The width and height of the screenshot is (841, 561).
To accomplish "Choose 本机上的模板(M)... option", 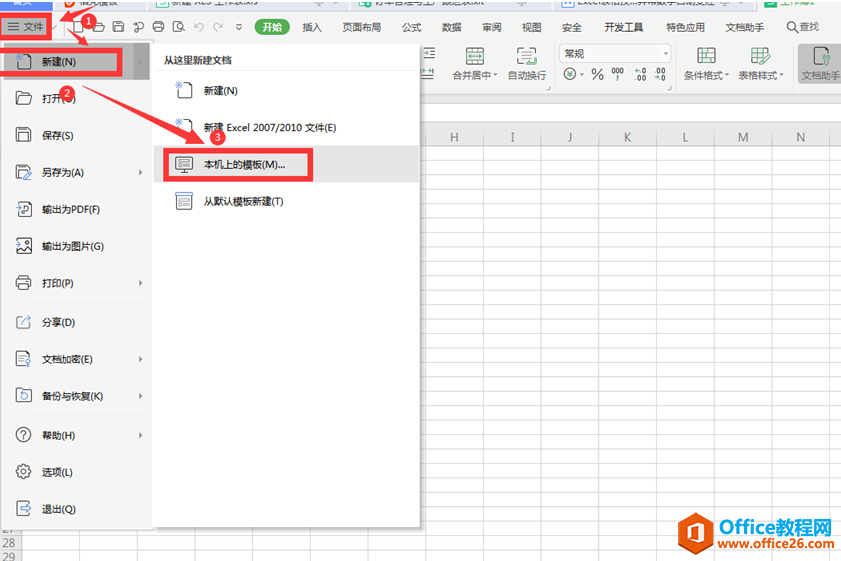I will coord(286,164).
